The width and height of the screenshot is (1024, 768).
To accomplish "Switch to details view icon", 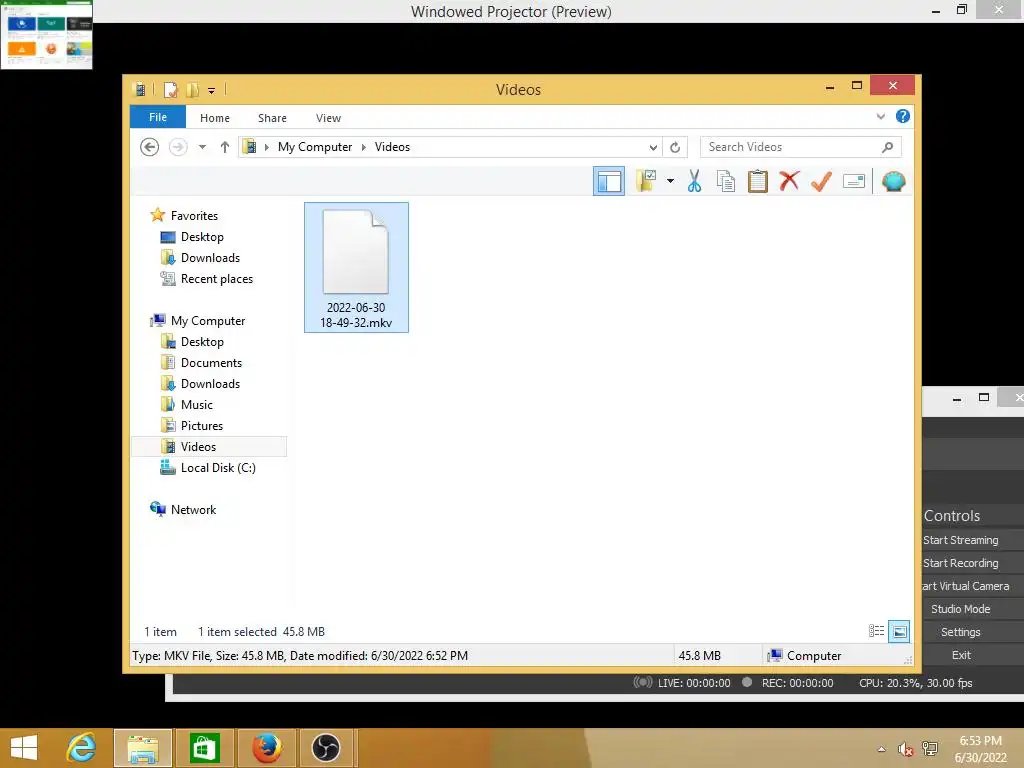I will 876,631.
